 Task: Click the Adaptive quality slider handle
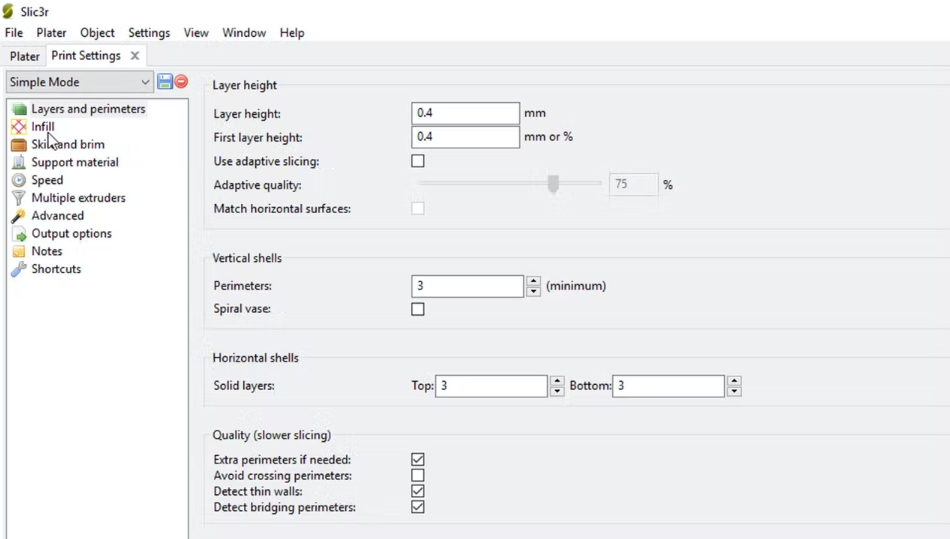[x=553, y=184]
